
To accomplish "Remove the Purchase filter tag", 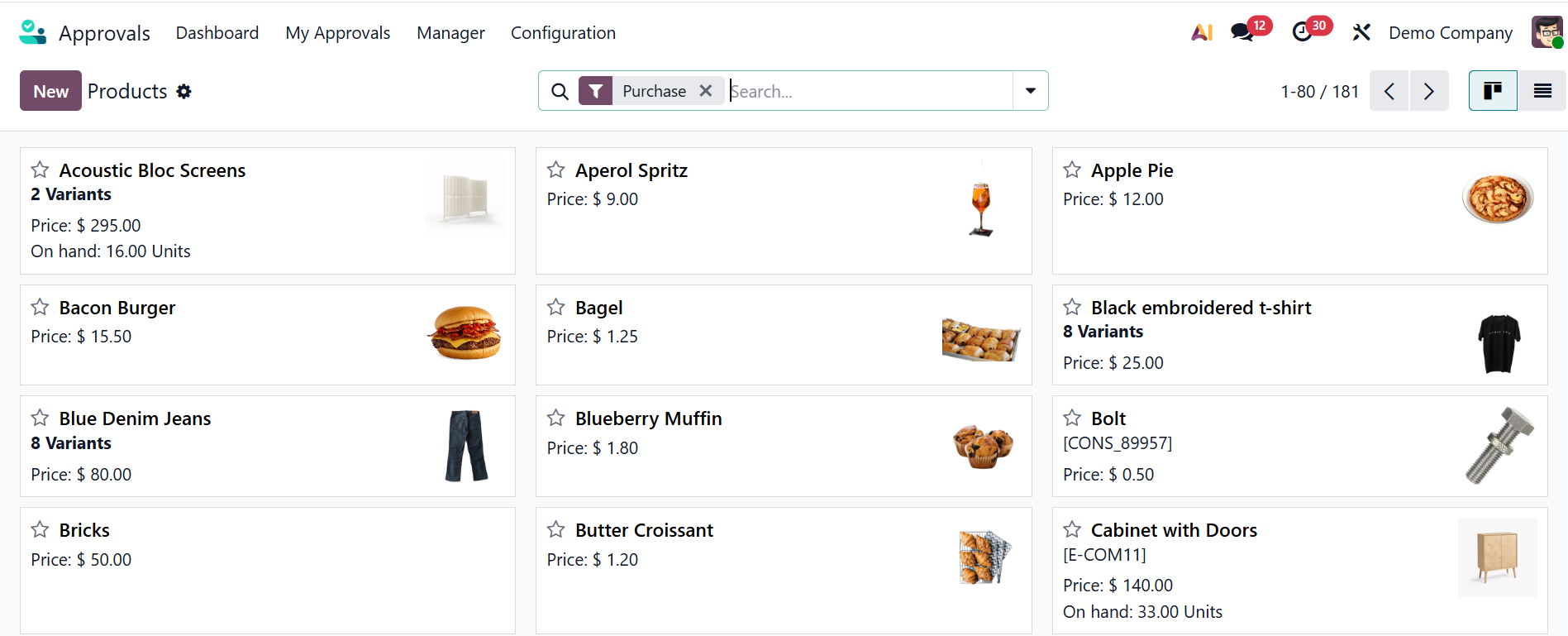I will 706,91.
